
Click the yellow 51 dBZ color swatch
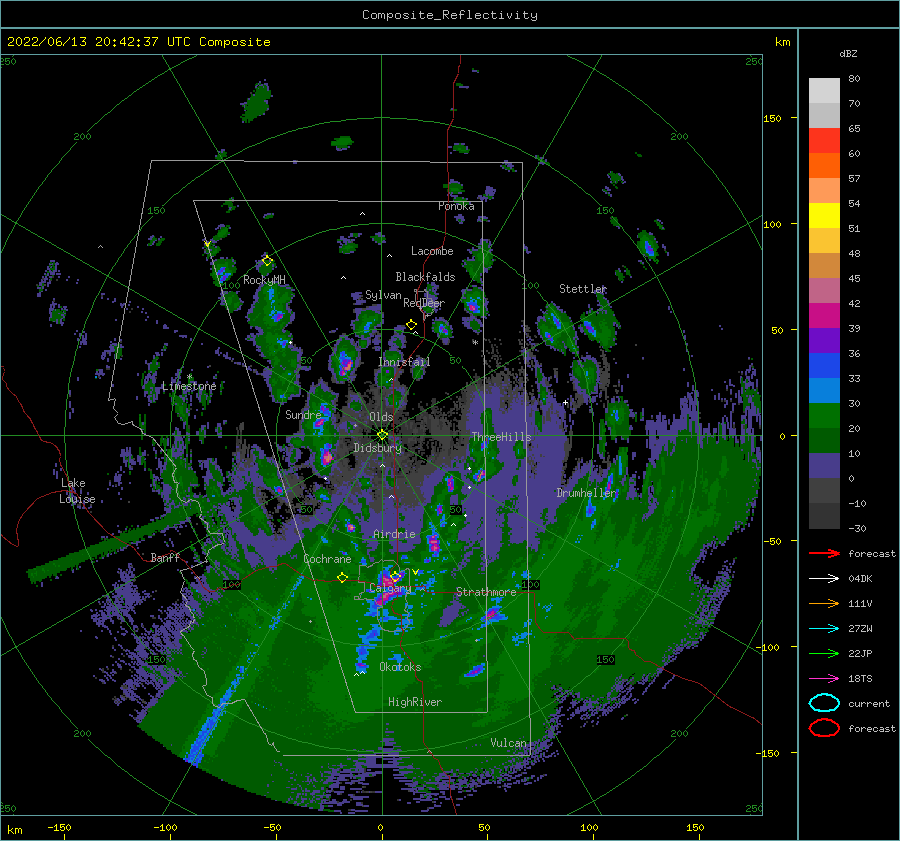point(824,215)
